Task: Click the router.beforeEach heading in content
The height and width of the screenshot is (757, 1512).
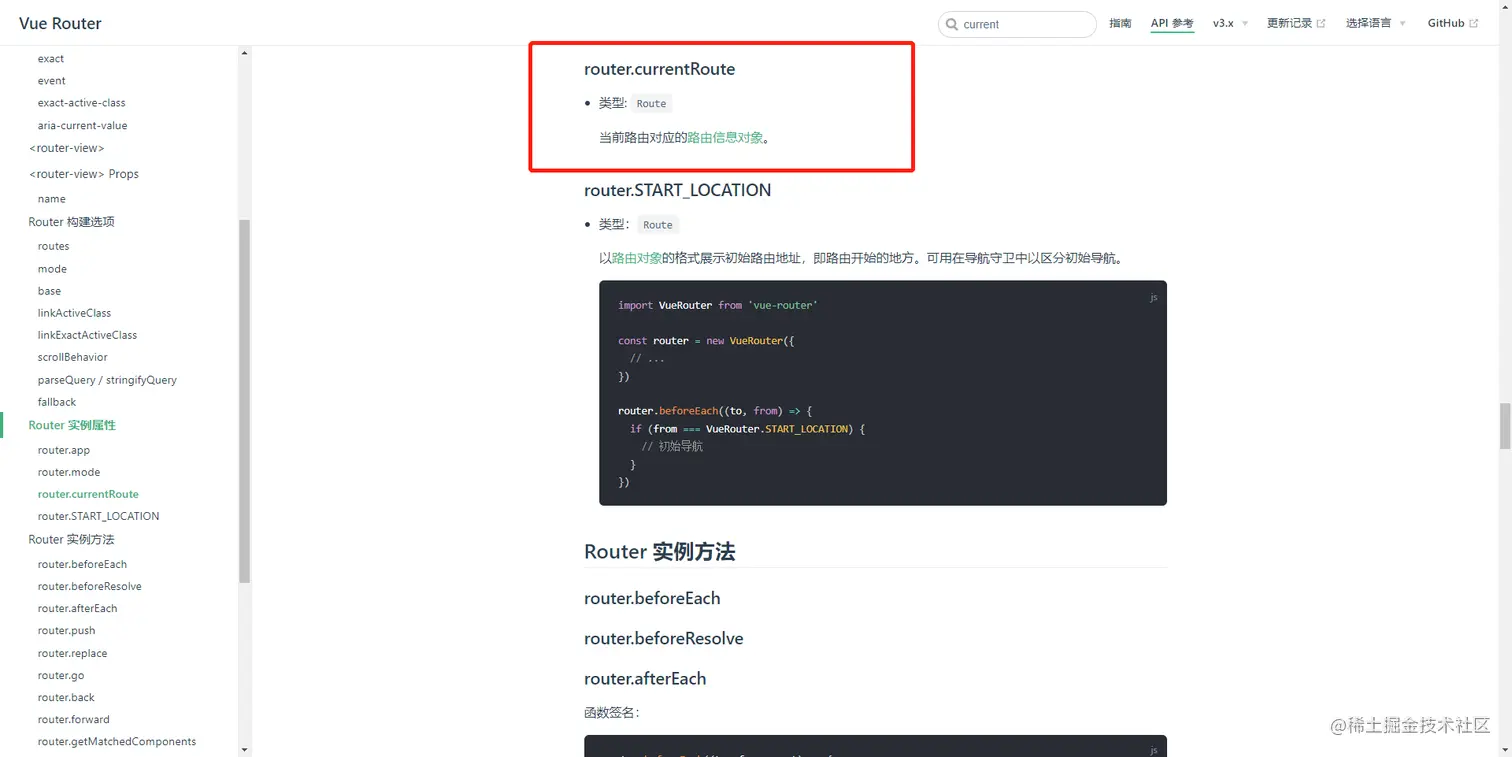Action: coord(652,598)
